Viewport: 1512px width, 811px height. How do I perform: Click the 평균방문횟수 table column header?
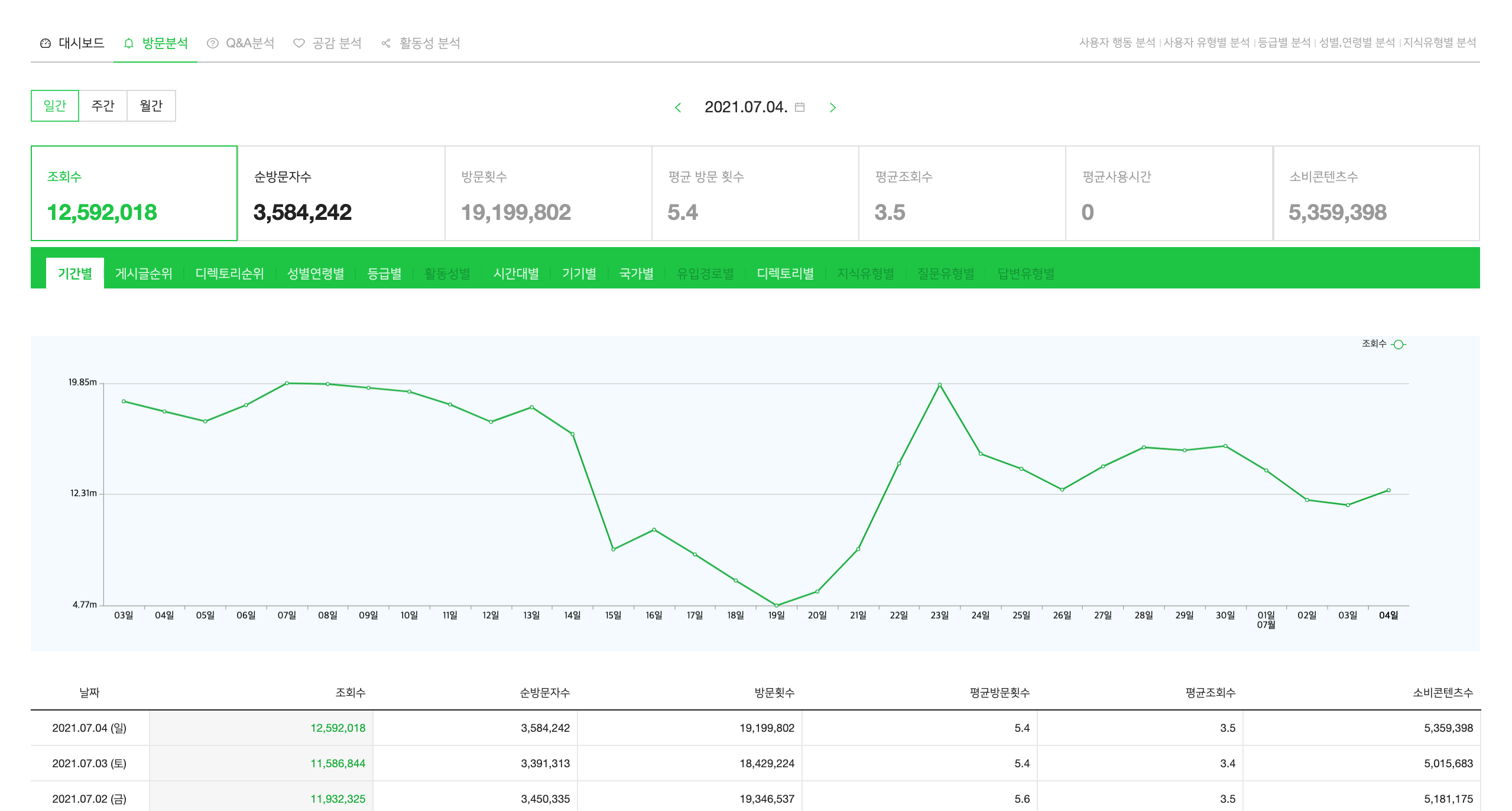click(x=1000, y=692)
